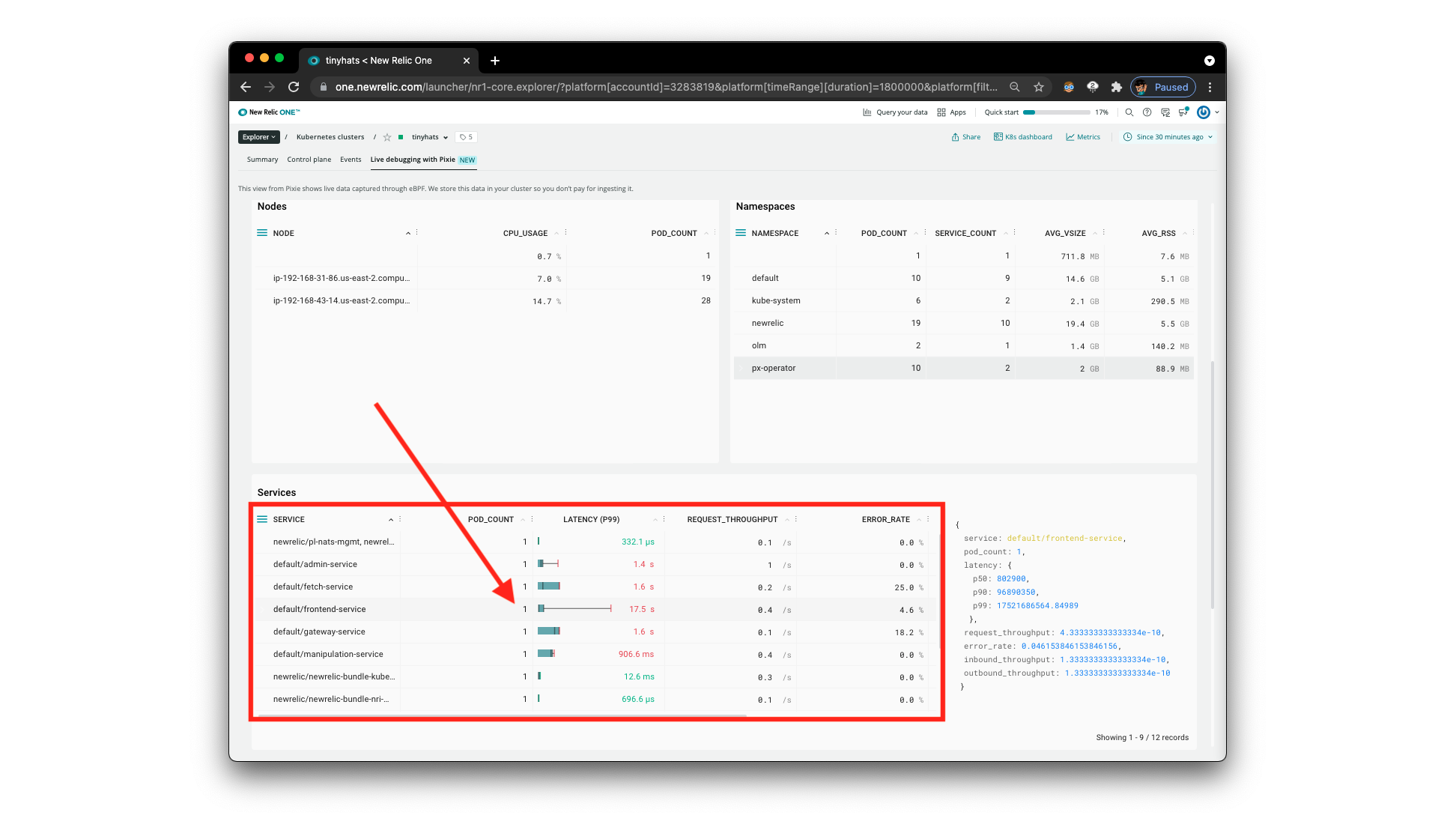Open the New Relic search icon
The width and height of the screenshot is (1456, 830).
click(x=1129, y=112)
